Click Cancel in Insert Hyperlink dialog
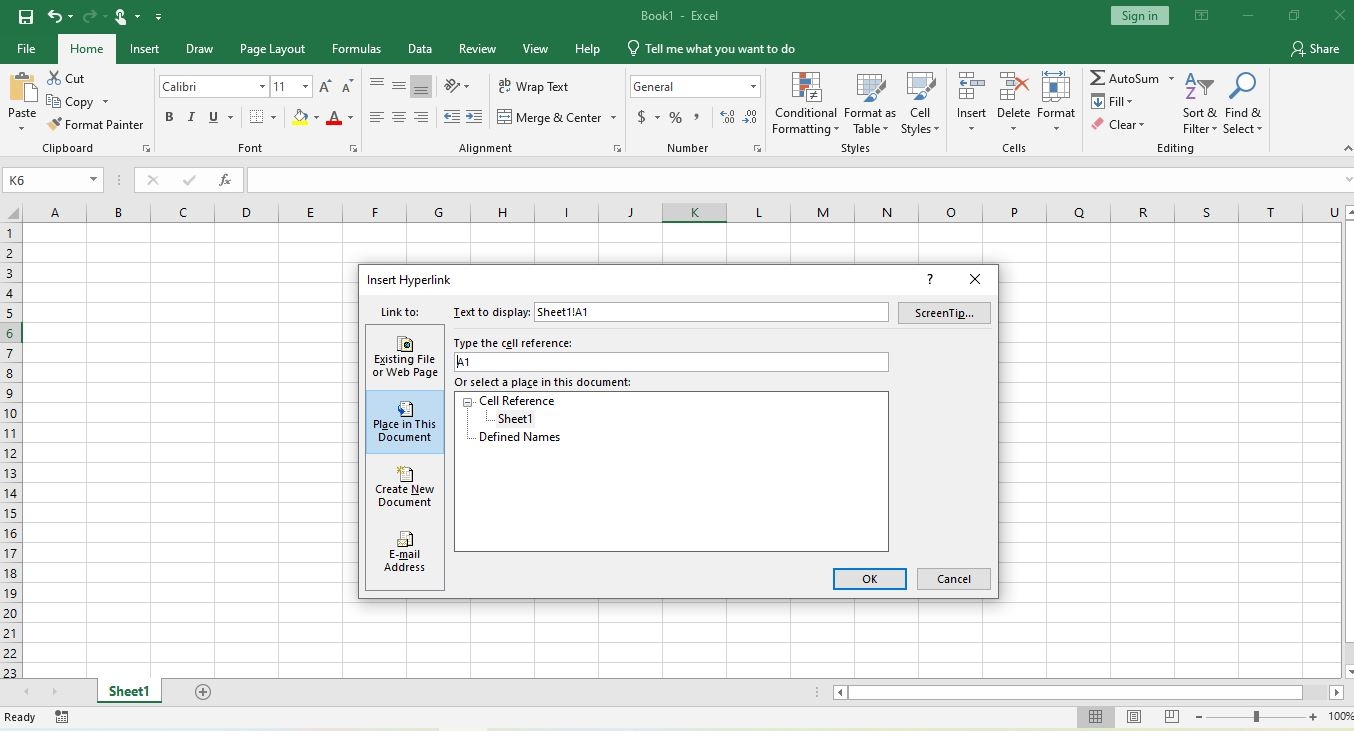 pyautogui.click(x=953, y=579)
